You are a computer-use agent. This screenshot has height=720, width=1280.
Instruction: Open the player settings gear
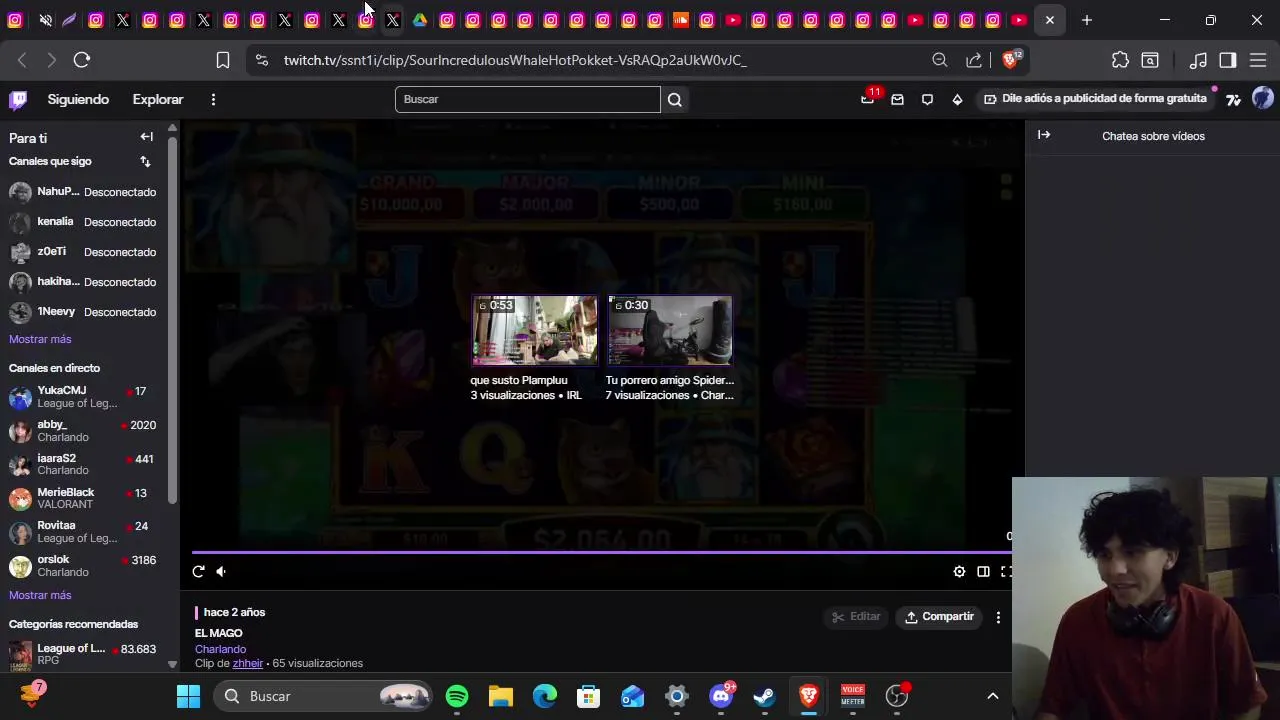[x=959, y=571]
